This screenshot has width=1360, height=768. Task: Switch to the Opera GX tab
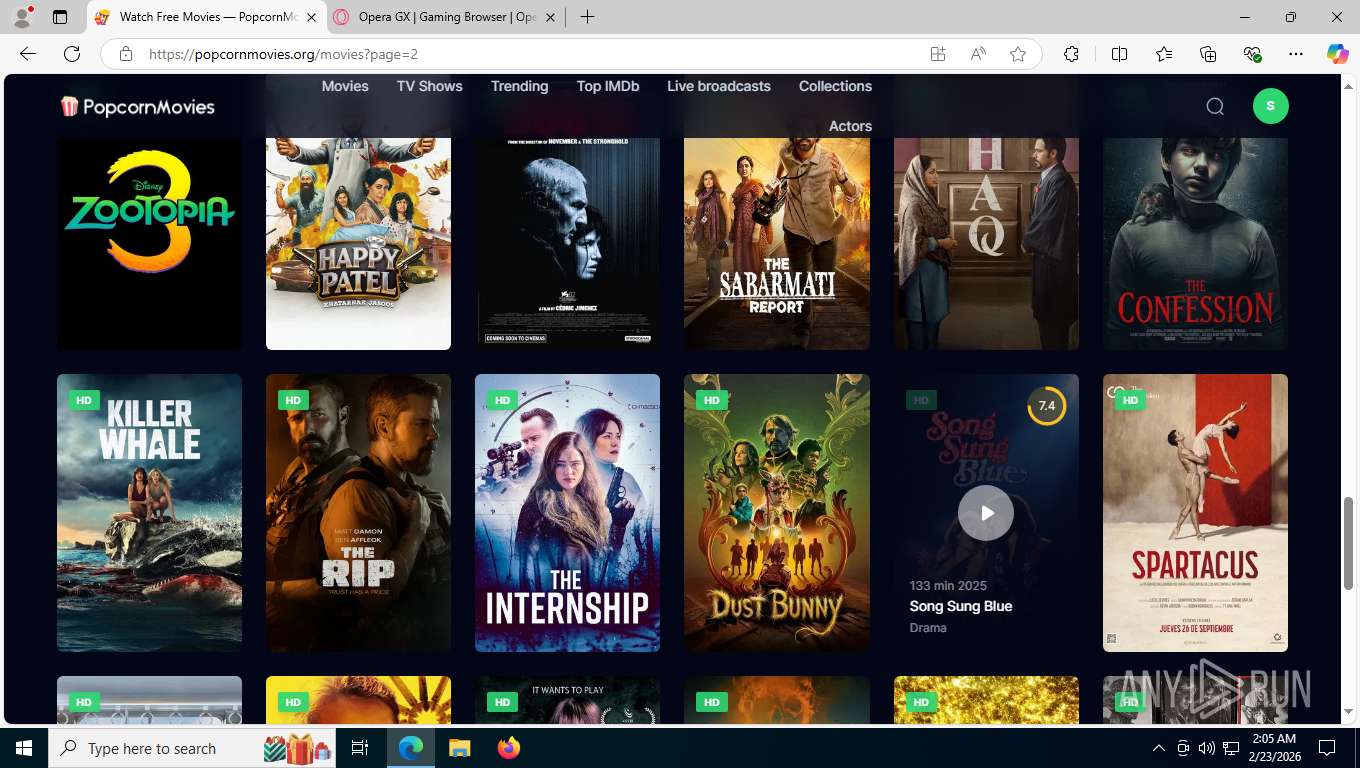tap(443, 17)
